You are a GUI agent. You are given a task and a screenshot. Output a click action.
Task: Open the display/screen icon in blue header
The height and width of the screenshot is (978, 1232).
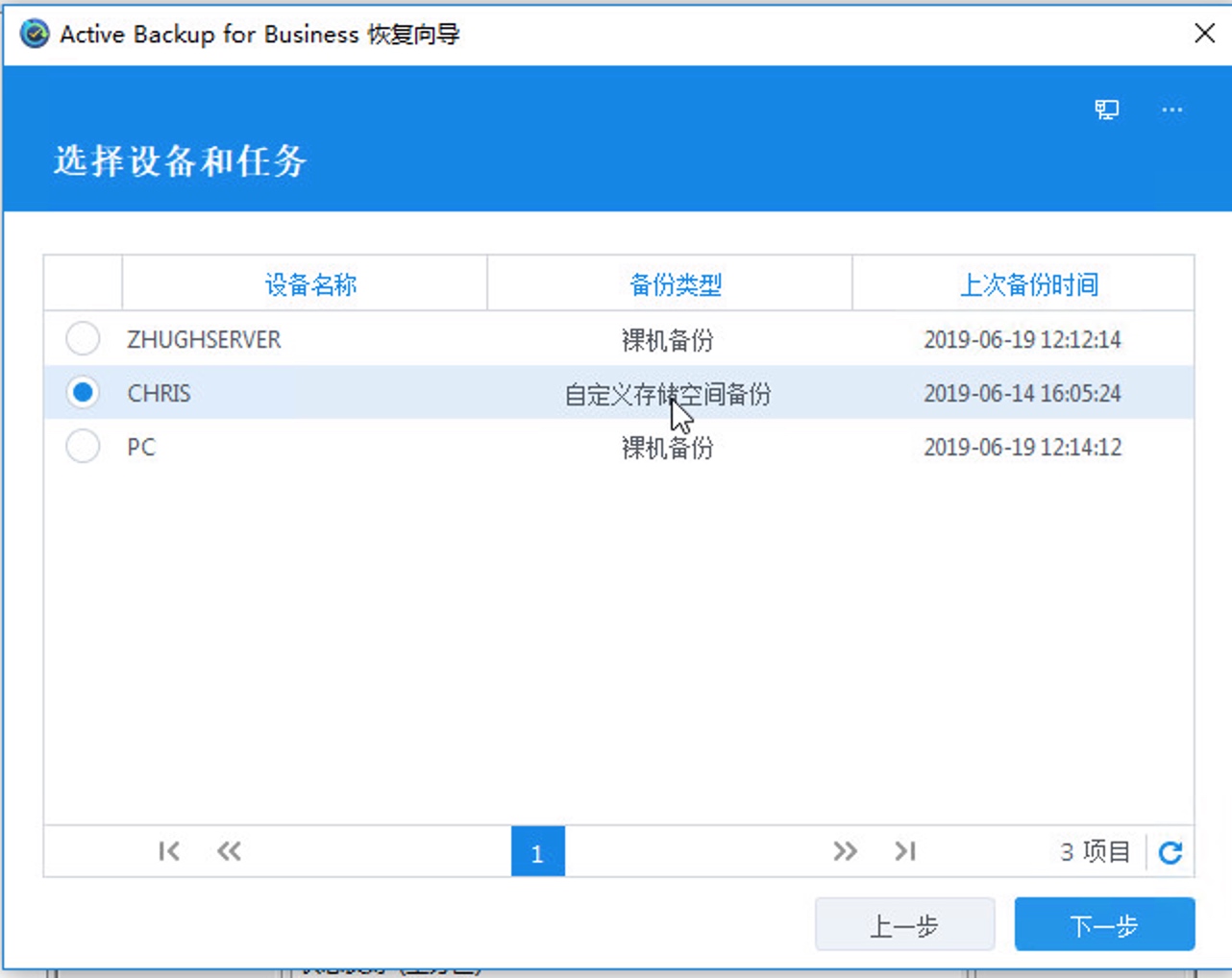[x=1106, y=110]
